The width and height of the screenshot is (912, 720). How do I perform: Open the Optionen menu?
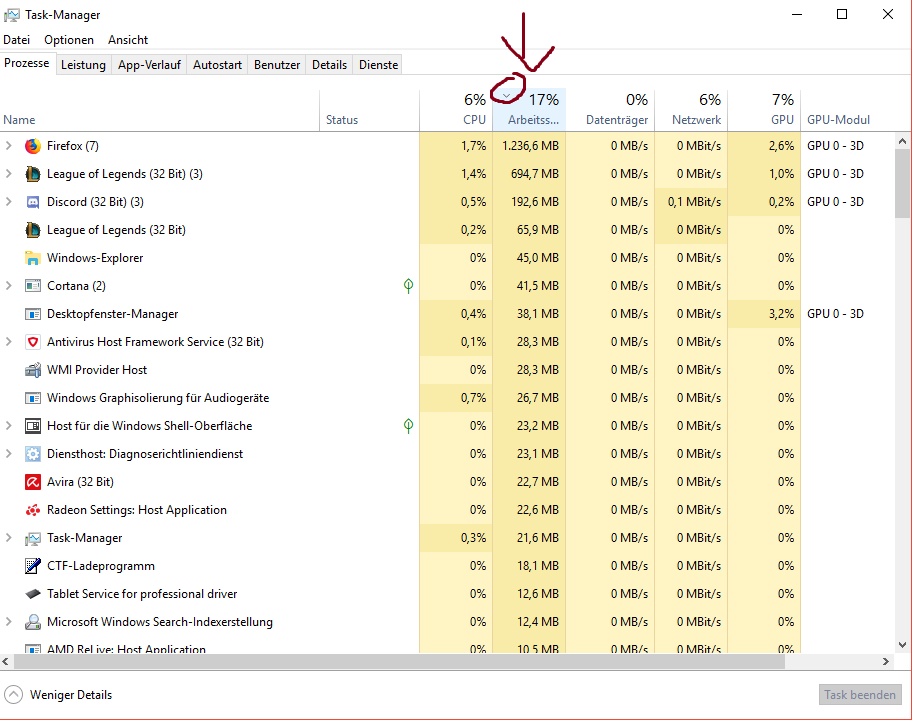[x=69, y=40]
